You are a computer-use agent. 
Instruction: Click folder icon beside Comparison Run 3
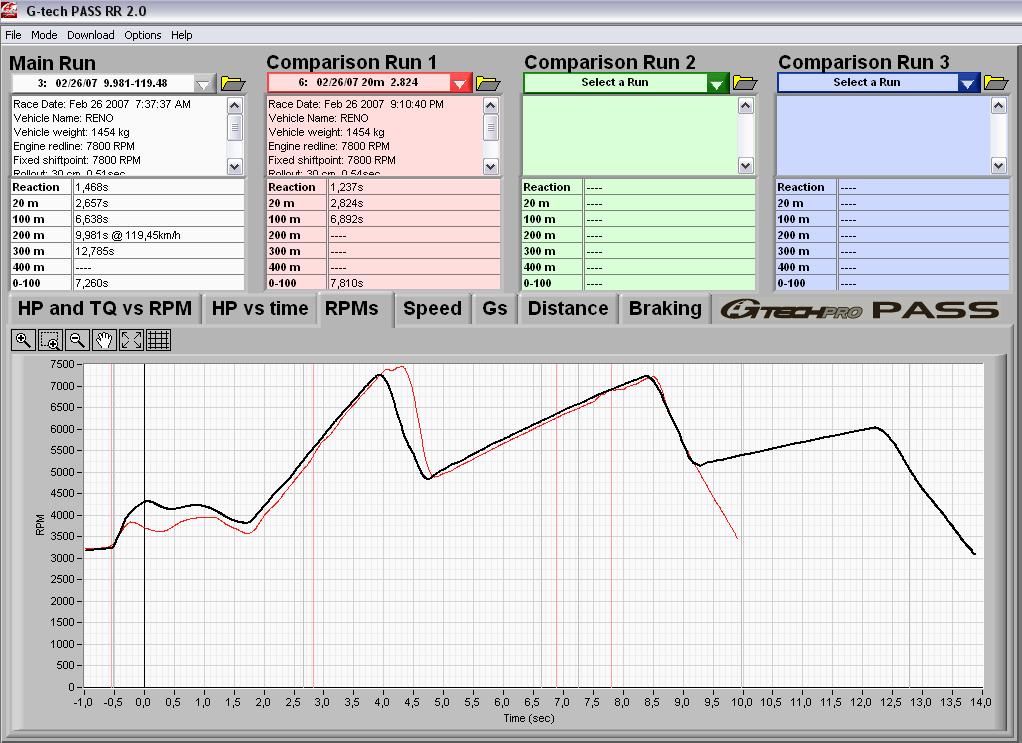(996, 83)
